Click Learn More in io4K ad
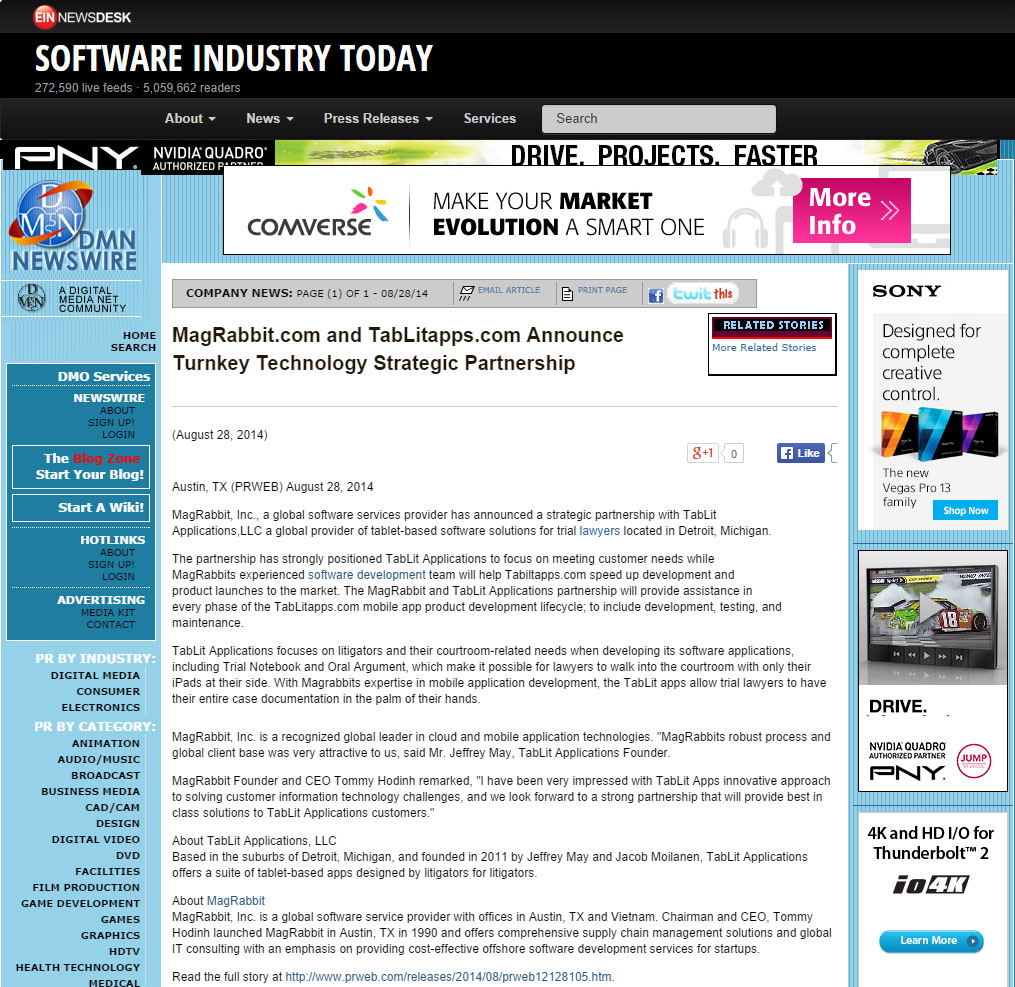1015x987 pixels. [931, 941]
